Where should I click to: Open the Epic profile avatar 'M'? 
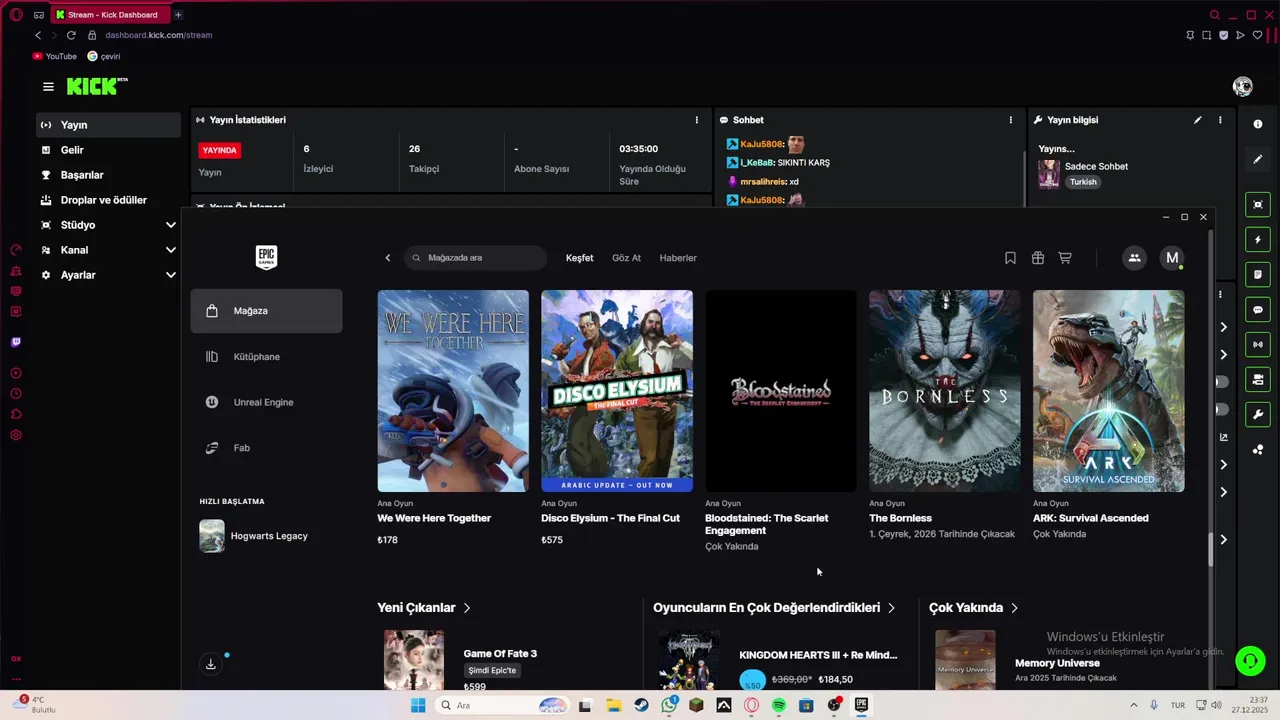point(1172,258)
